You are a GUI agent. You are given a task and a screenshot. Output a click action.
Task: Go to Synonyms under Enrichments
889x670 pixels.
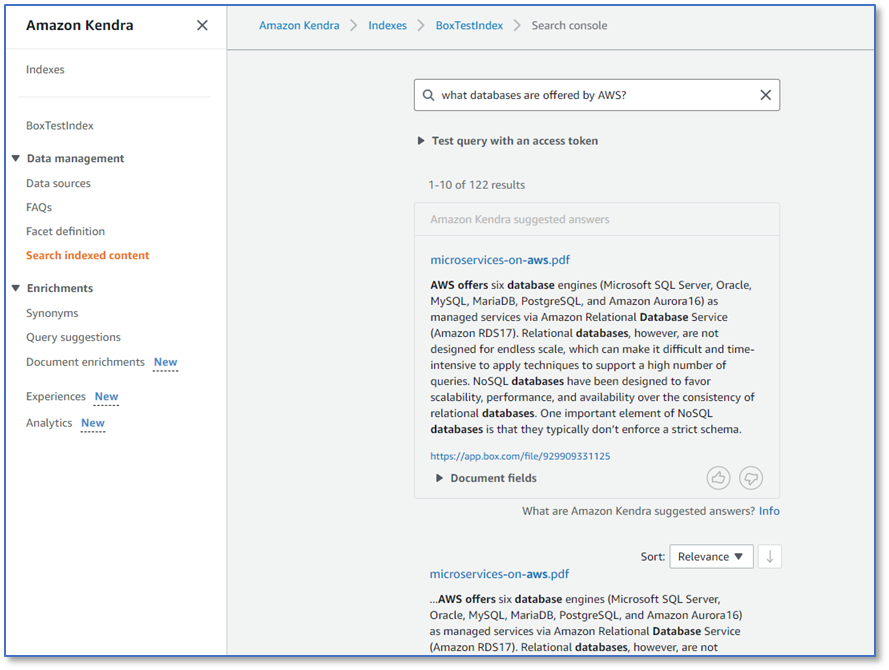(x=52, y=313)
